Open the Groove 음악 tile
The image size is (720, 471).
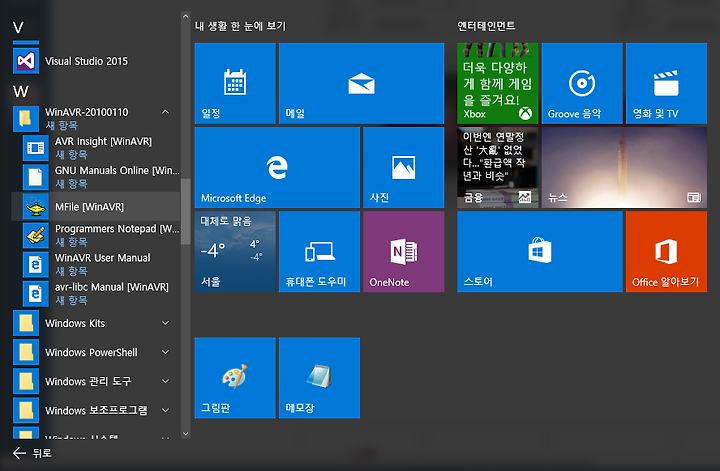582,84
